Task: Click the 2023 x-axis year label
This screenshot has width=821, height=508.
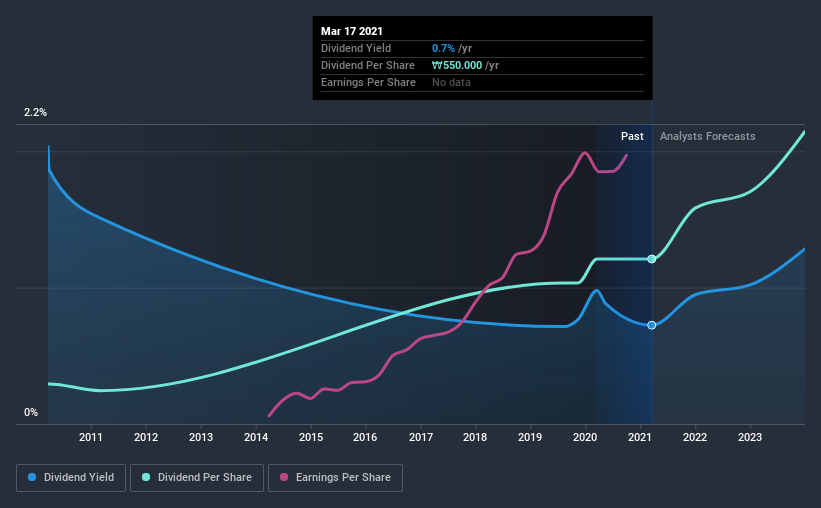Action: pos(750,437)
